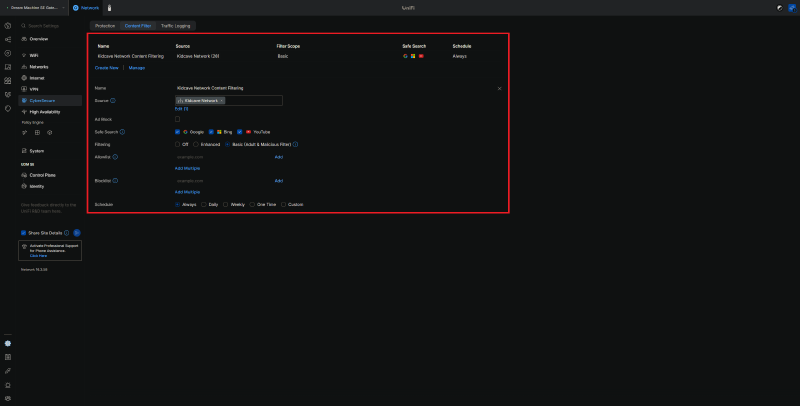This screenshot has height=406, width=800.
Task: Open the Topology icon in left rail
Action: coord(8,39)
